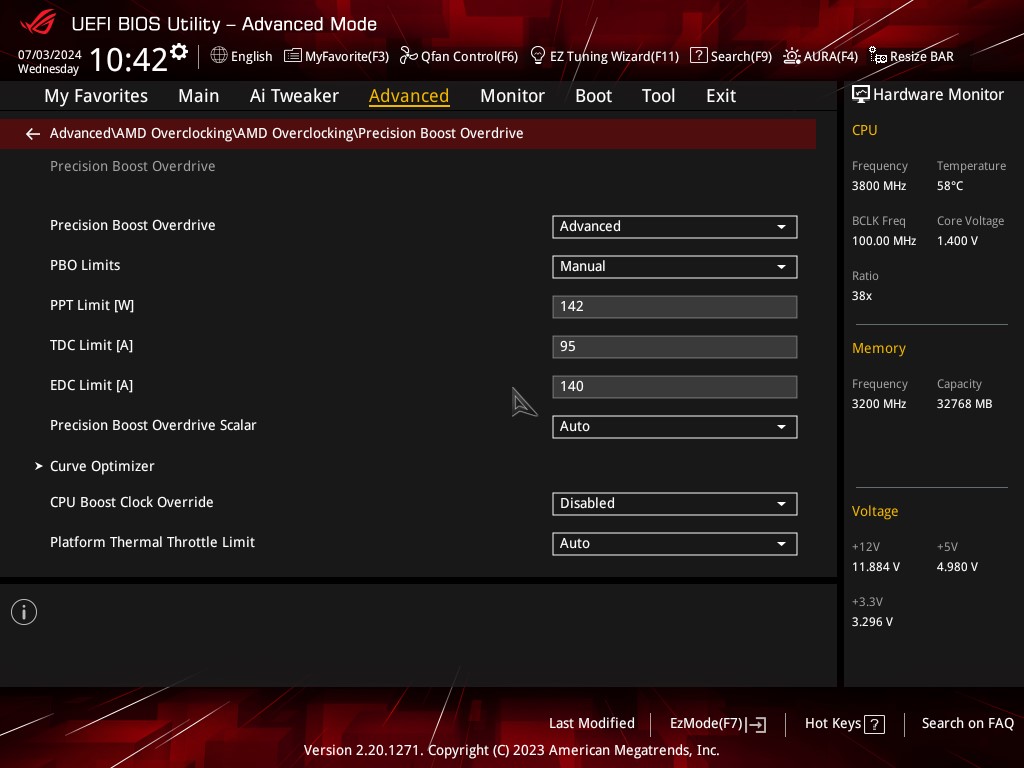Click the AURA lighting icon
This screenshot has height=768, width=1024.
[x=792, y=56]
